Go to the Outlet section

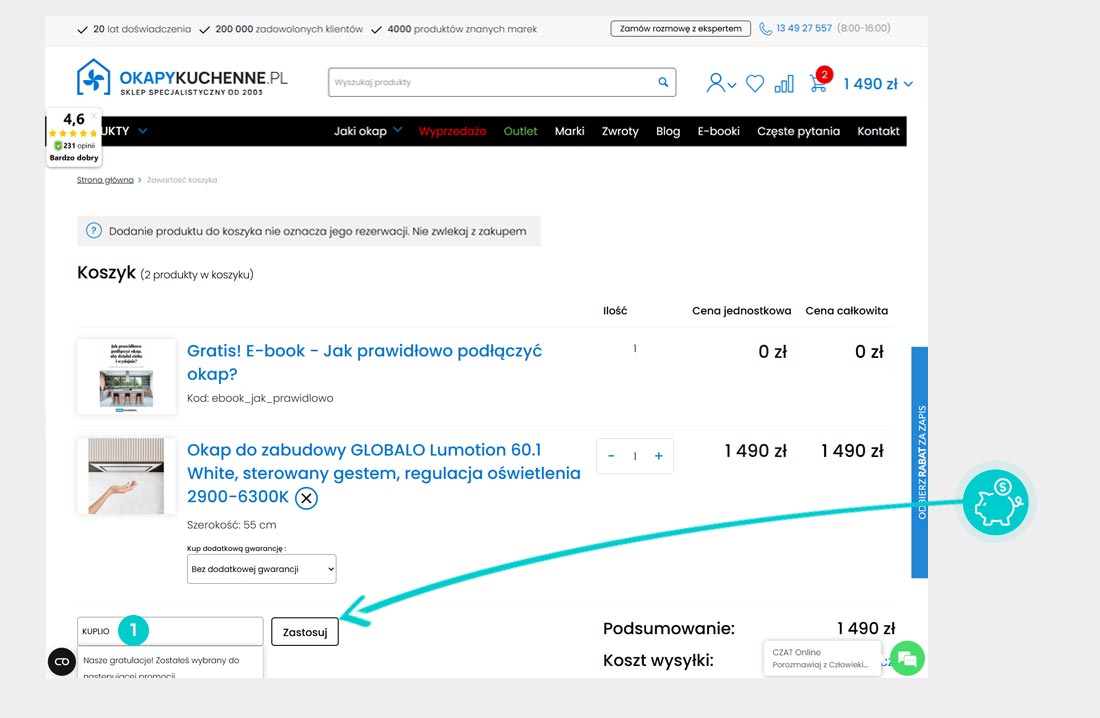tap(520, 131)
